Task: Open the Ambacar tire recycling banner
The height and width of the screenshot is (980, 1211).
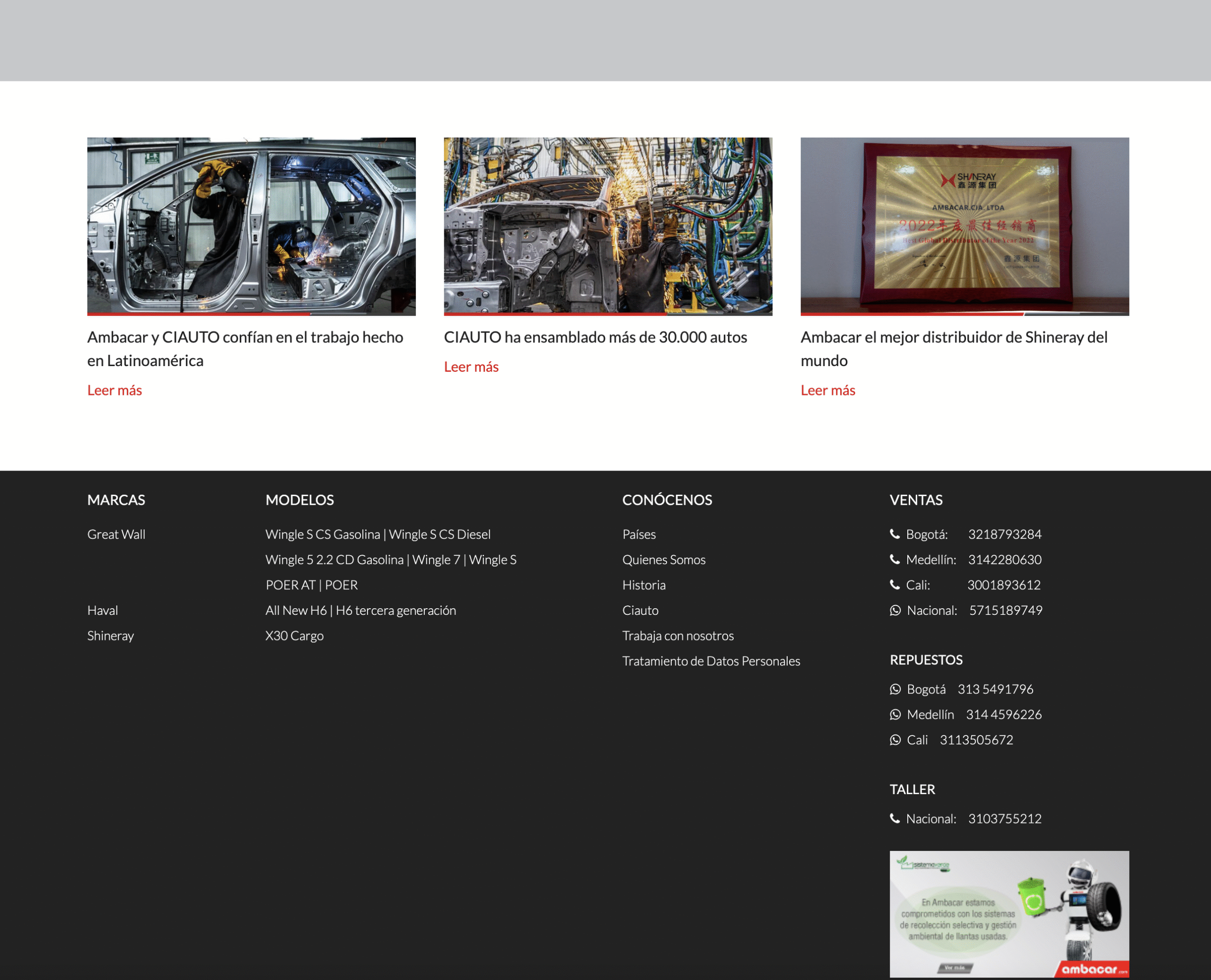Action: click(1009, 914)
